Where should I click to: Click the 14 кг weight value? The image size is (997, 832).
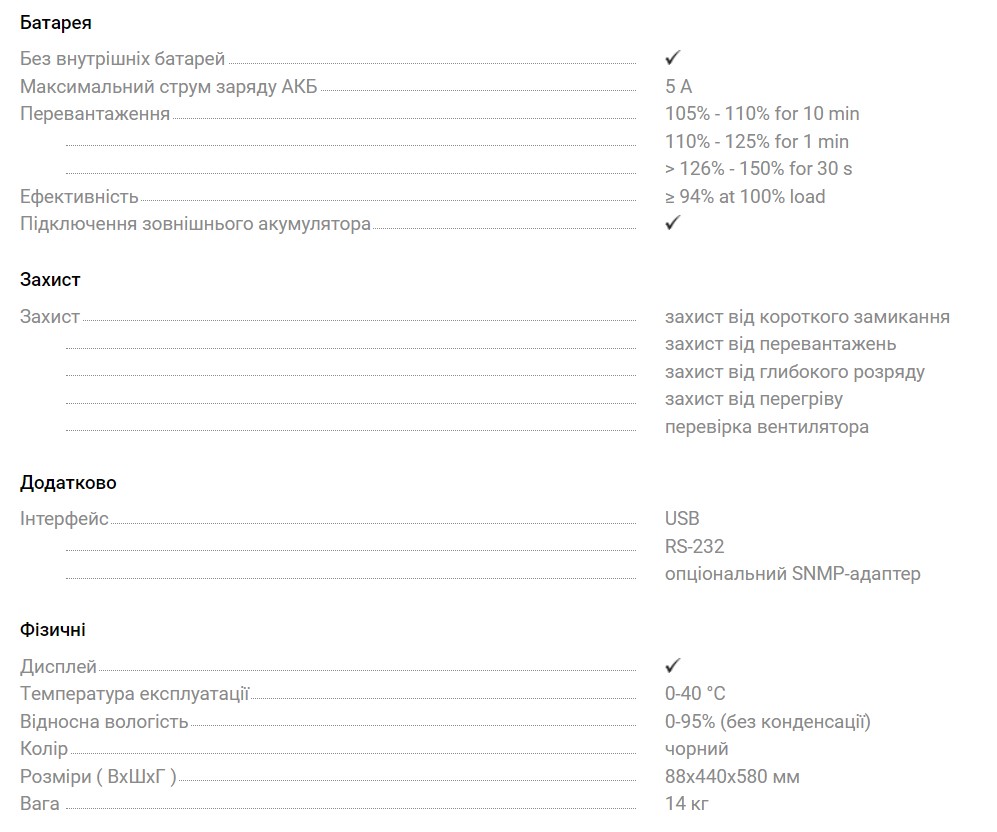pyautogui.click(x=687, y=803)
